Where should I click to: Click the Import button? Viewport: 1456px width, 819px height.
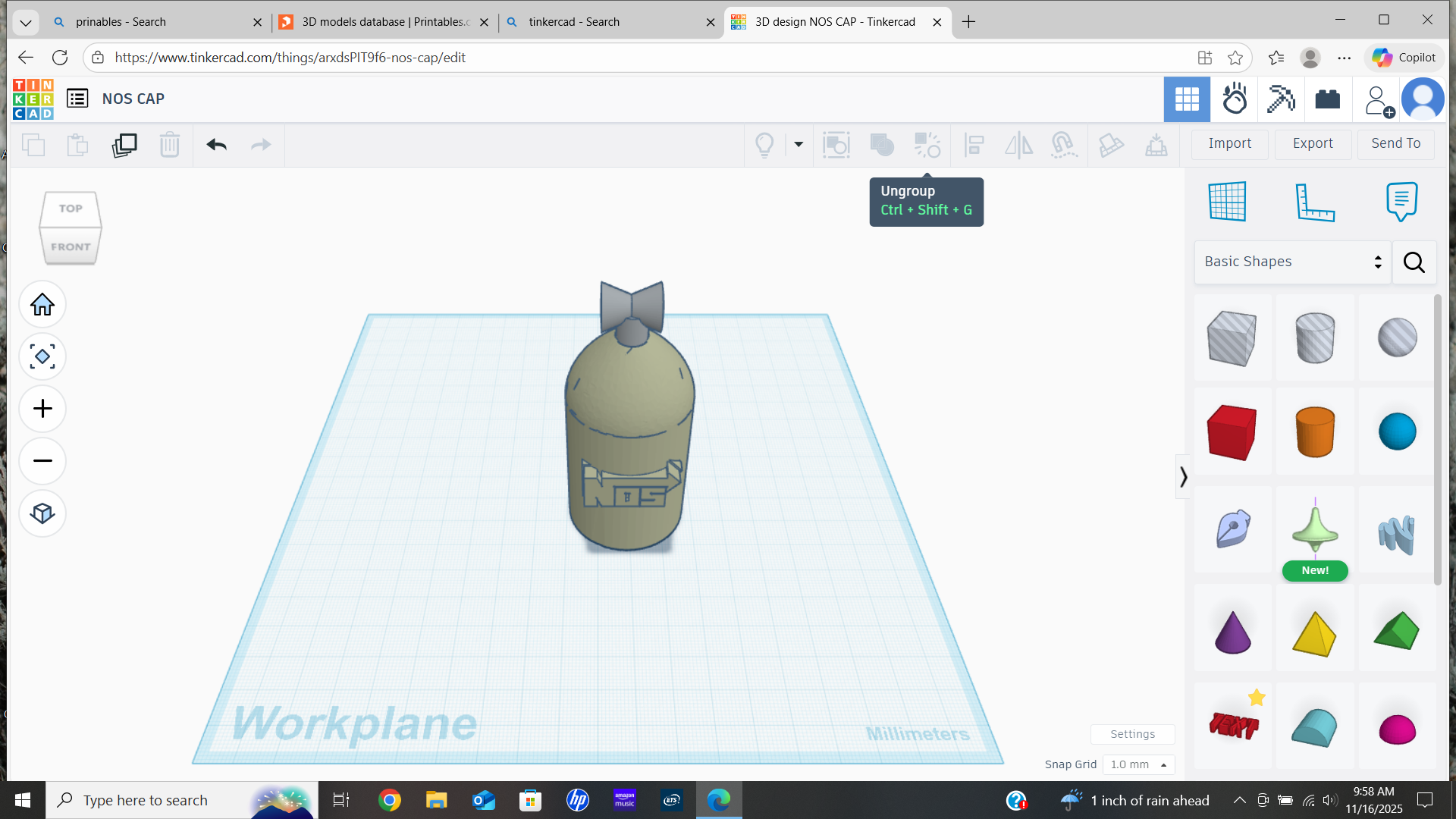click(1229, 144)
